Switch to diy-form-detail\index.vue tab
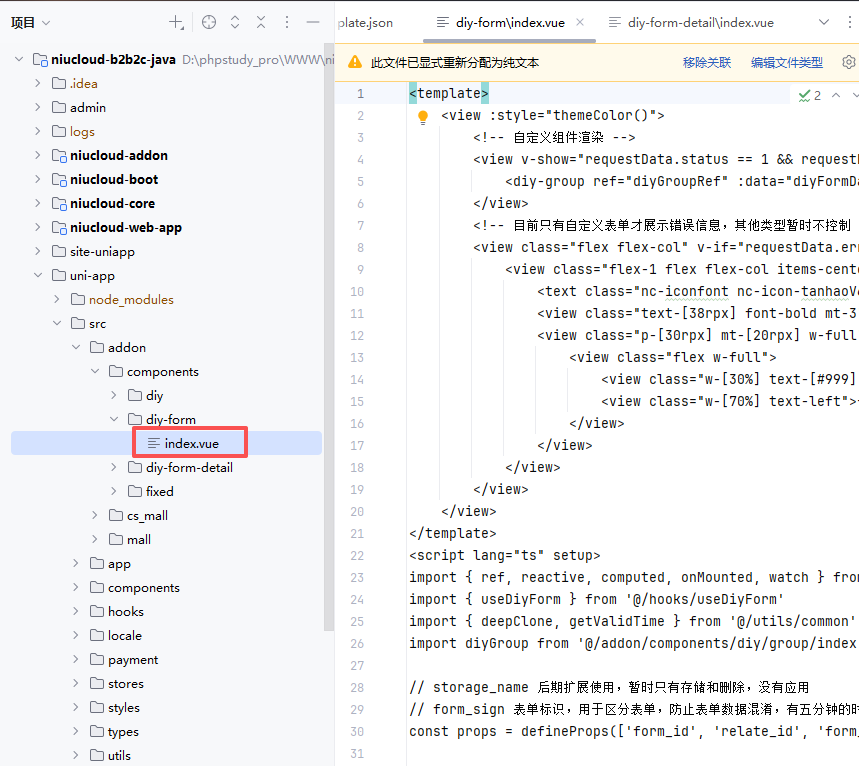 point(700,22)
